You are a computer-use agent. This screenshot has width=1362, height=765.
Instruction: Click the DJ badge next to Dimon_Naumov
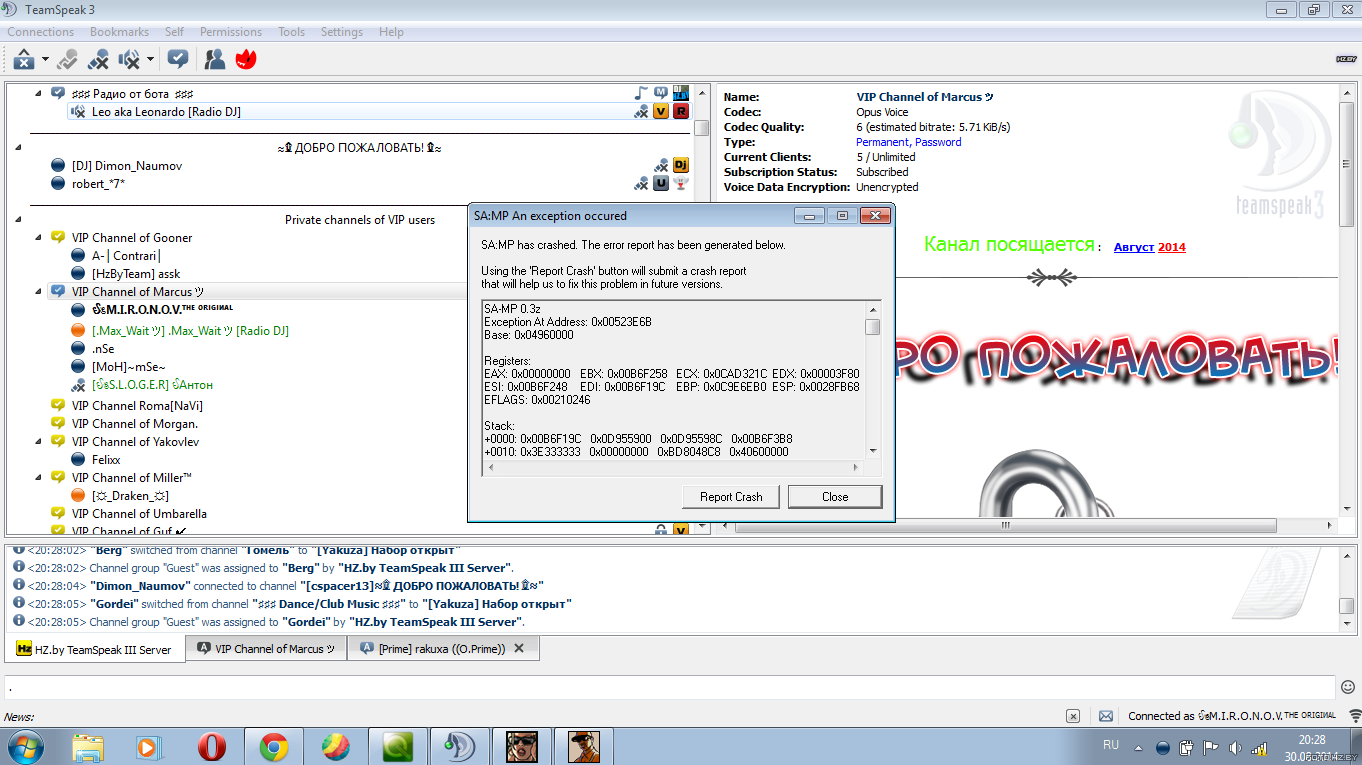pyautogui.click(x=681, y=165)
